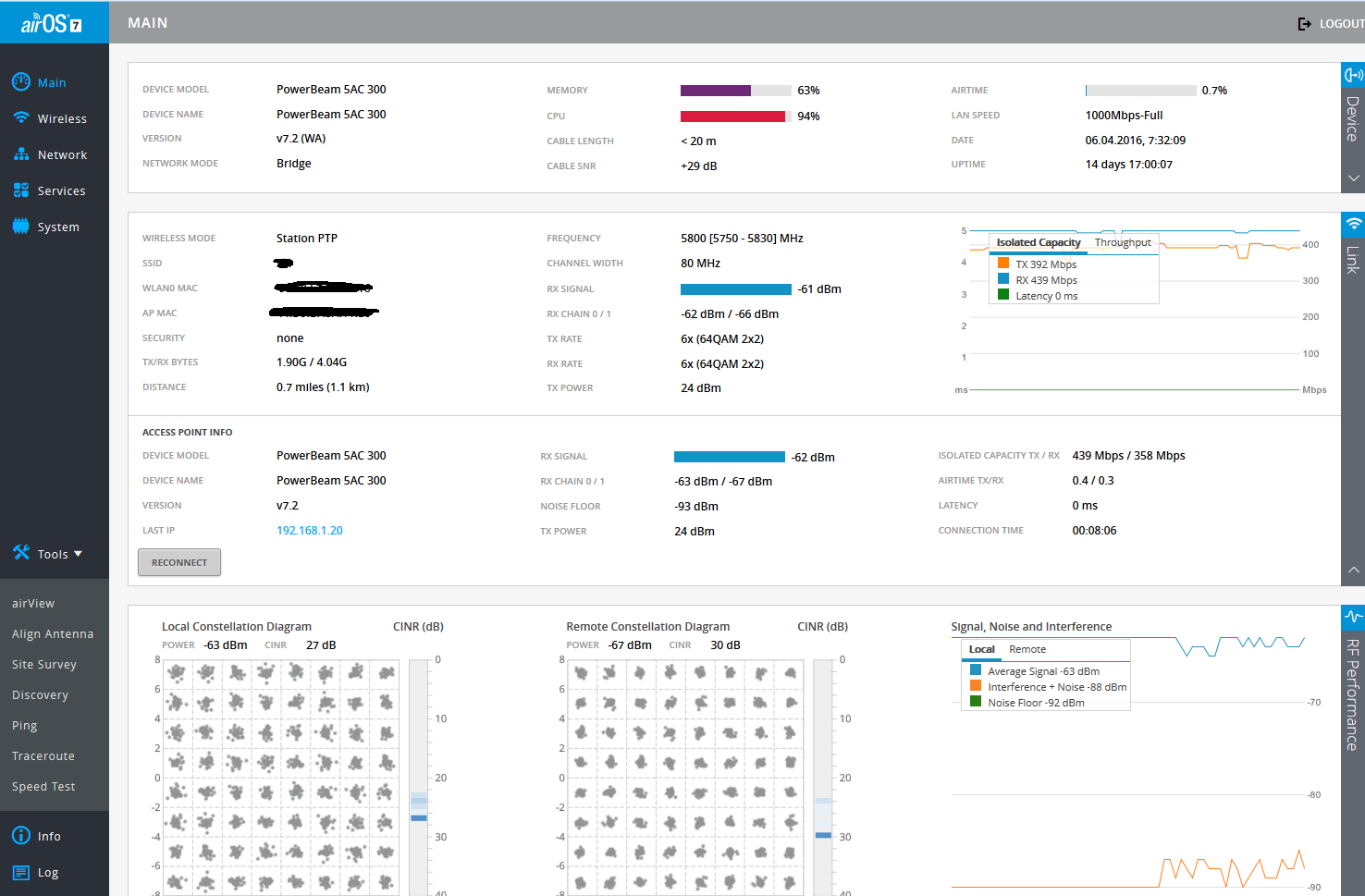
Task: Open the Main dashboard icon
Action: (21, 81)
